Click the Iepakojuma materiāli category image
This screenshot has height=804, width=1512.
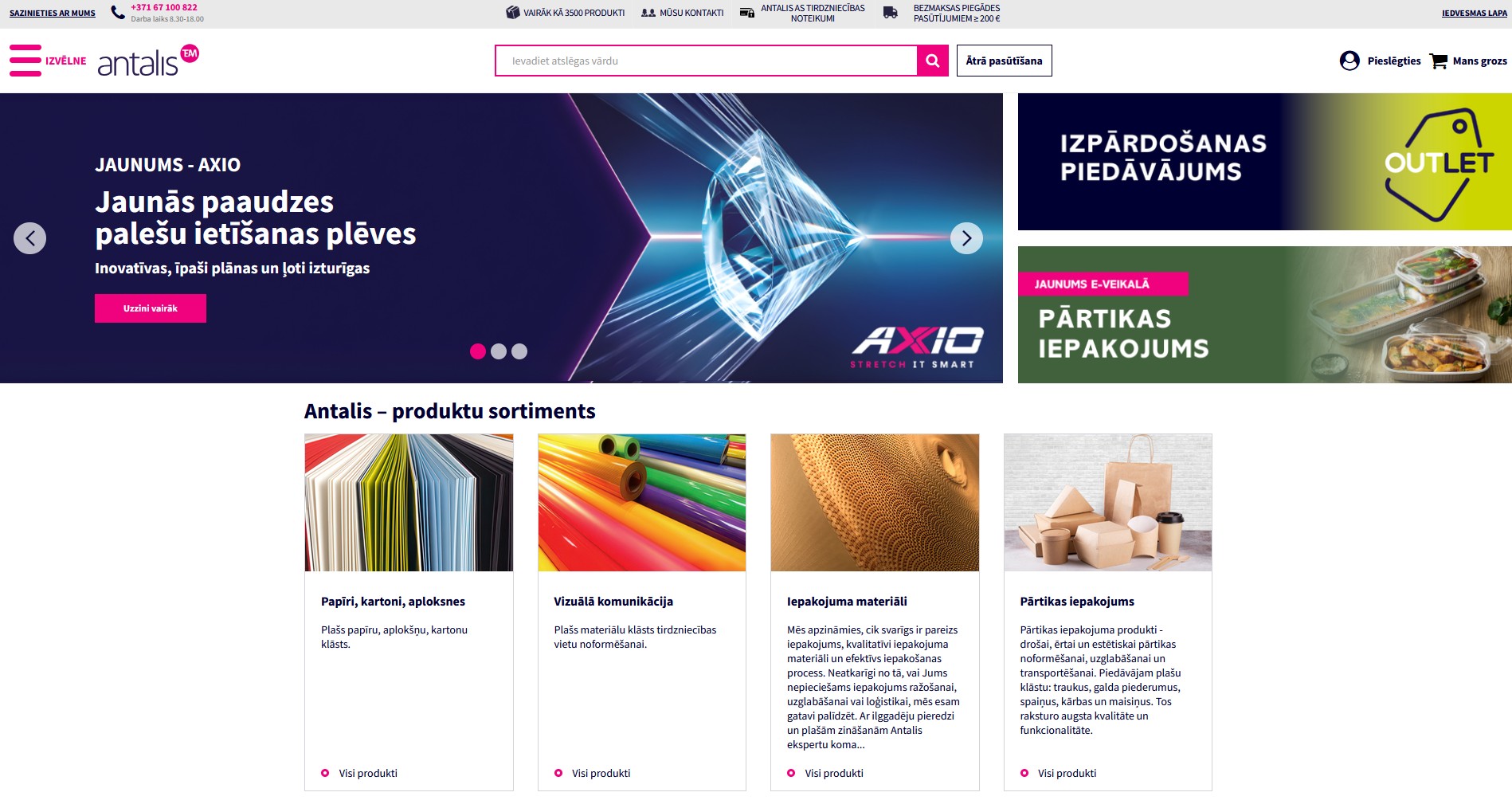[874, 501]
